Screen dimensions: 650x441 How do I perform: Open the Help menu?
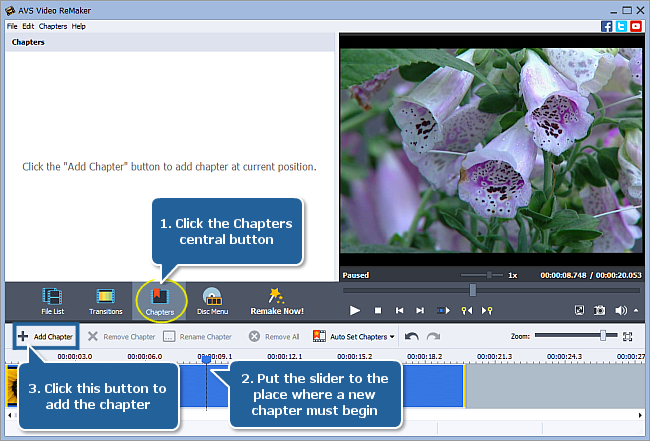click(78, 26)
